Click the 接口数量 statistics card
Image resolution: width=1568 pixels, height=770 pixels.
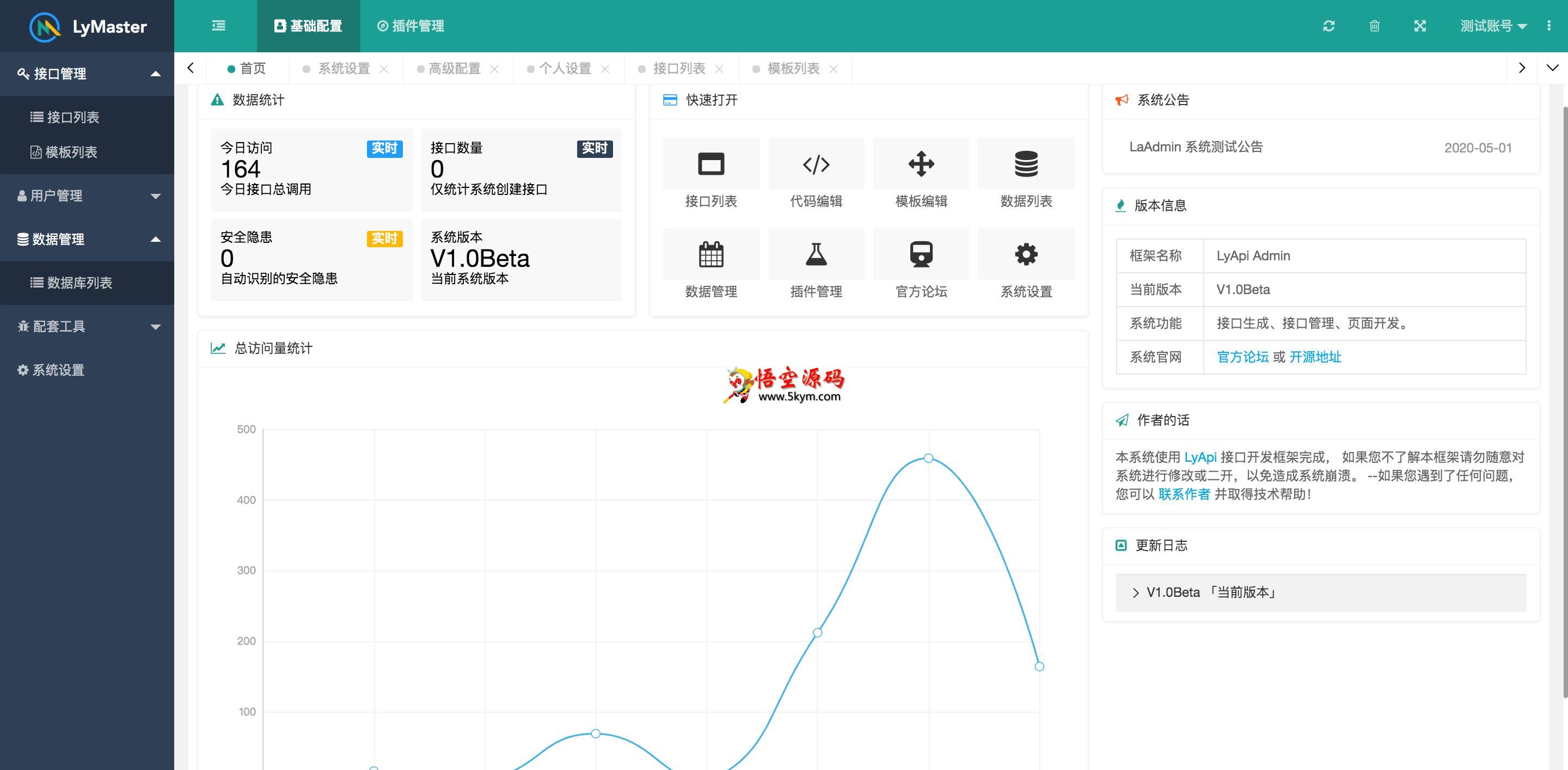coord(522,169)
